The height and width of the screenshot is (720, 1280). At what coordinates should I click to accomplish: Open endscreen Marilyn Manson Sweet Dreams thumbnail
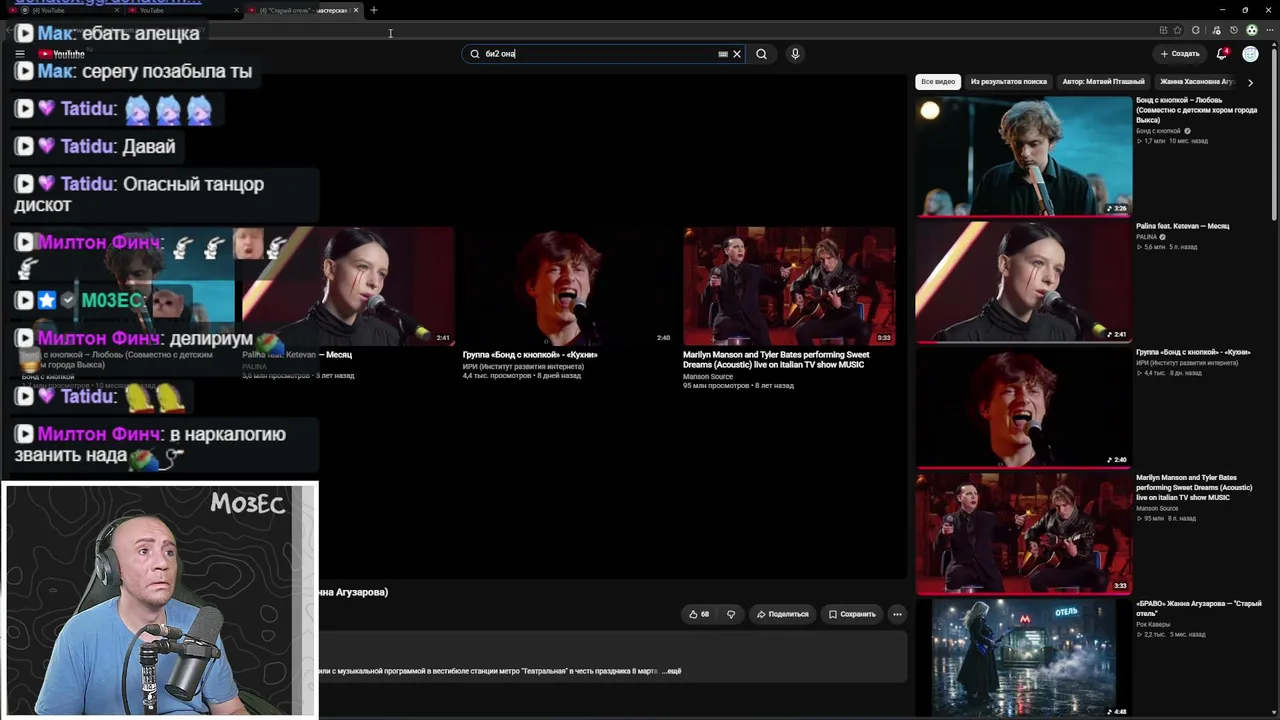tap(789, 286)
